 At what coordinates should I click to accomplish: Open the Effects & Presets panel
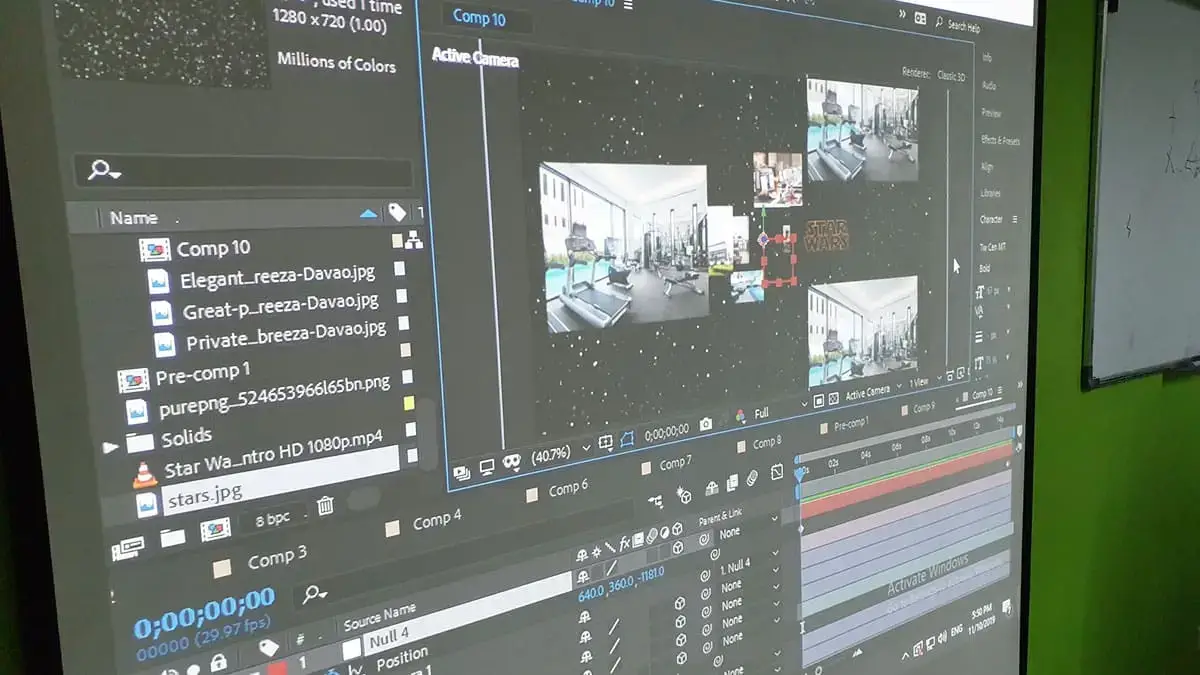click(1000, 140)
